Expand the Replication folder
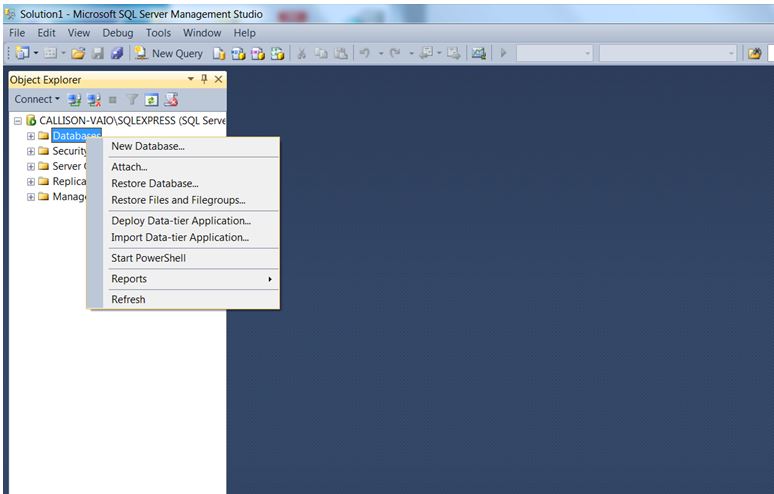The image size is (774, 494). (31, 182)
